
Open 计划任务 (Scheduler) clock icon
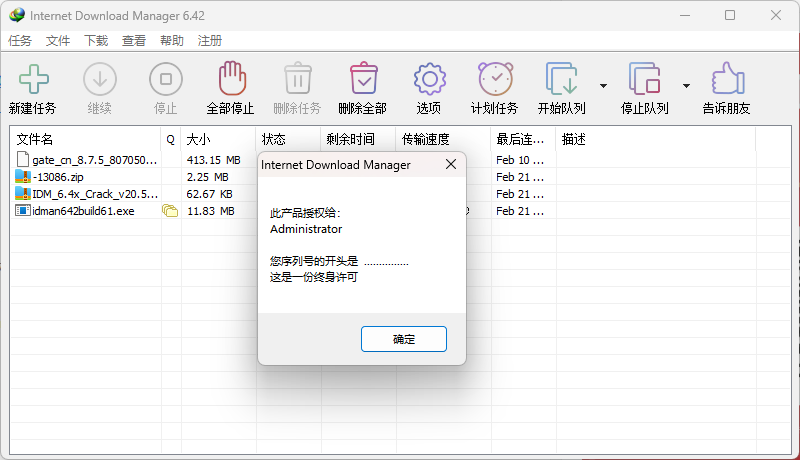[x=495, y=79]
